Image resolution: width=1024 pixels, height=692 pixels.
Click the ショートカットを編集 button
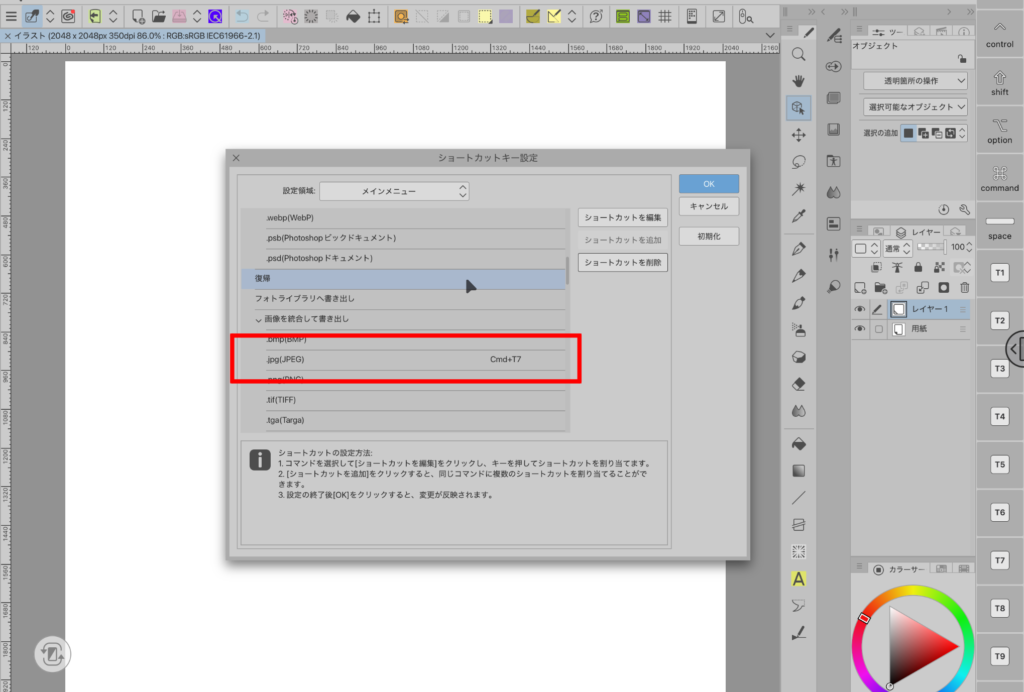tap(623, 217)
